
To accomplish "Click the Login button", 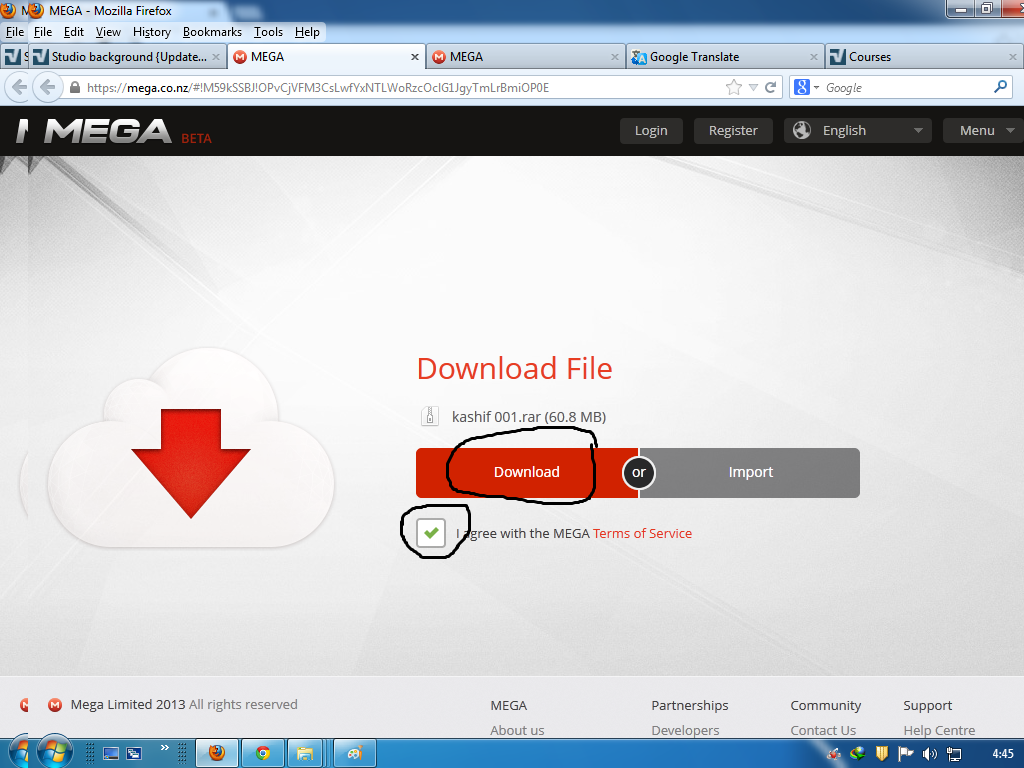I will [651, 131].
